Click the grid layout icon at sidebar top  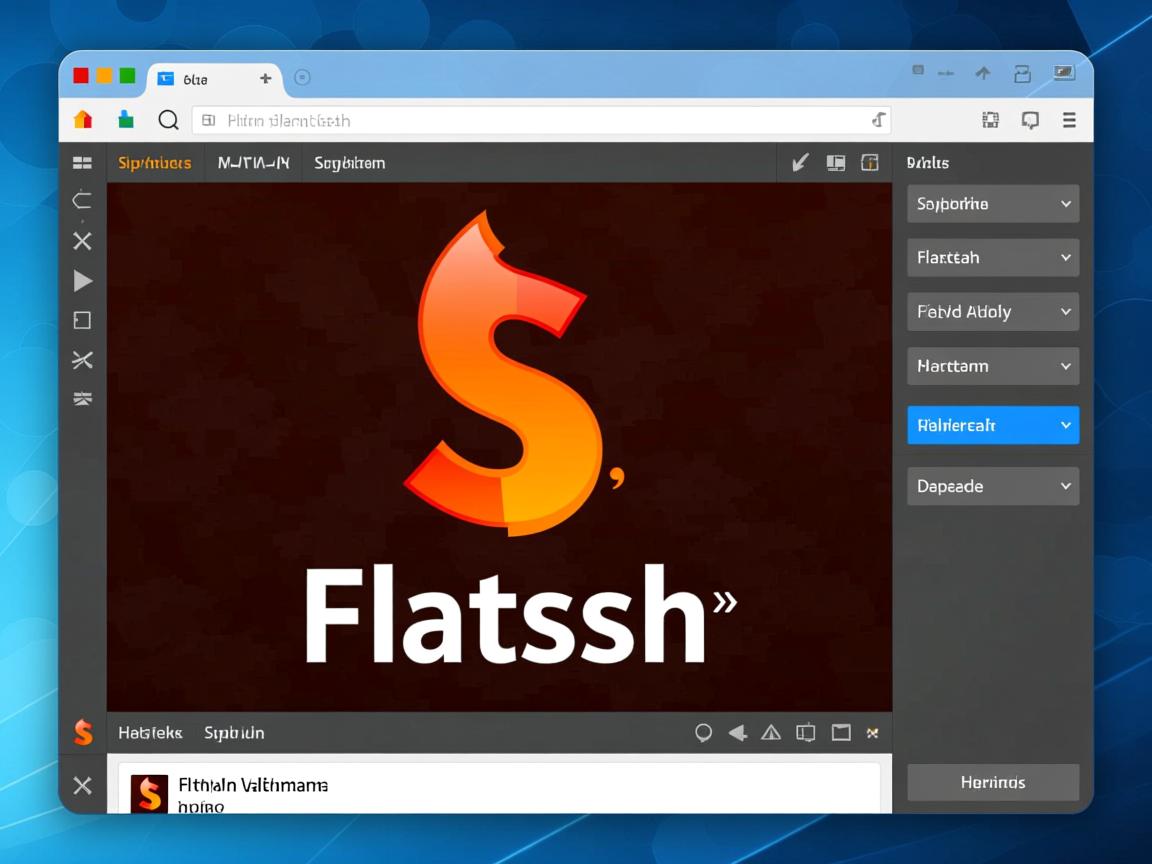click(83, 163)
